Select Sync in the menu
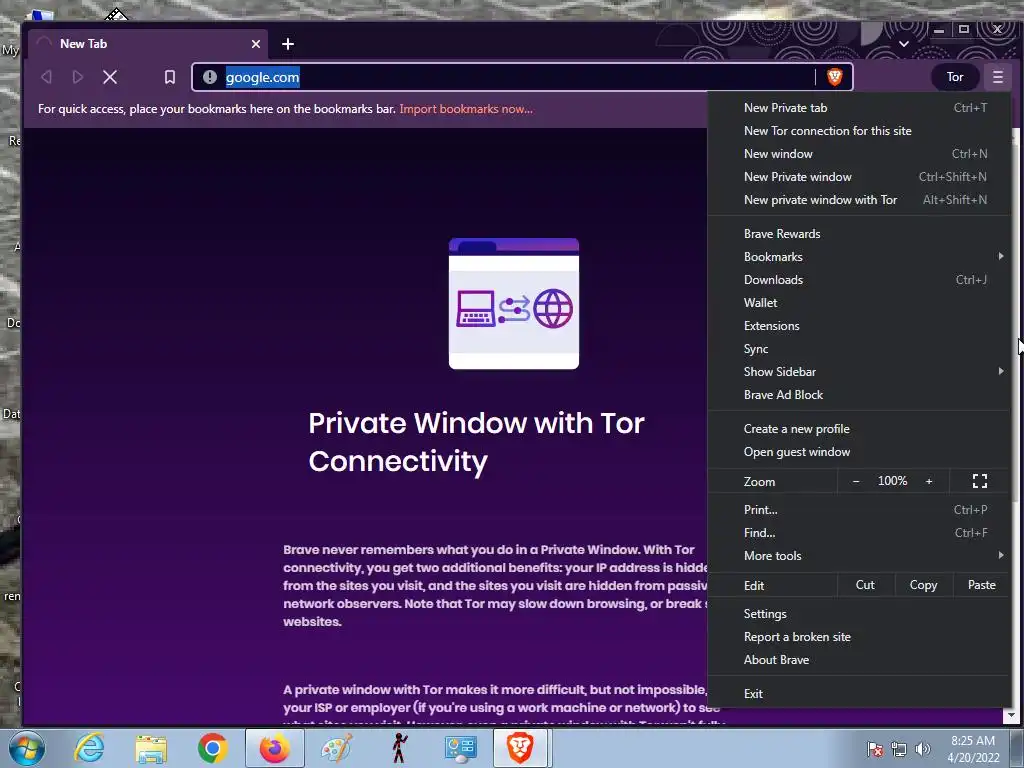The image size is (1024, 768). 859,349
